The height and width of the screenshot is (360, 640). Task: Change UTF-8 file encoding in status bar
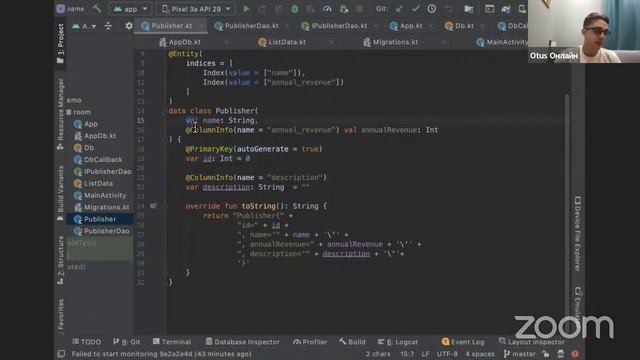click(x=447, y=354)
